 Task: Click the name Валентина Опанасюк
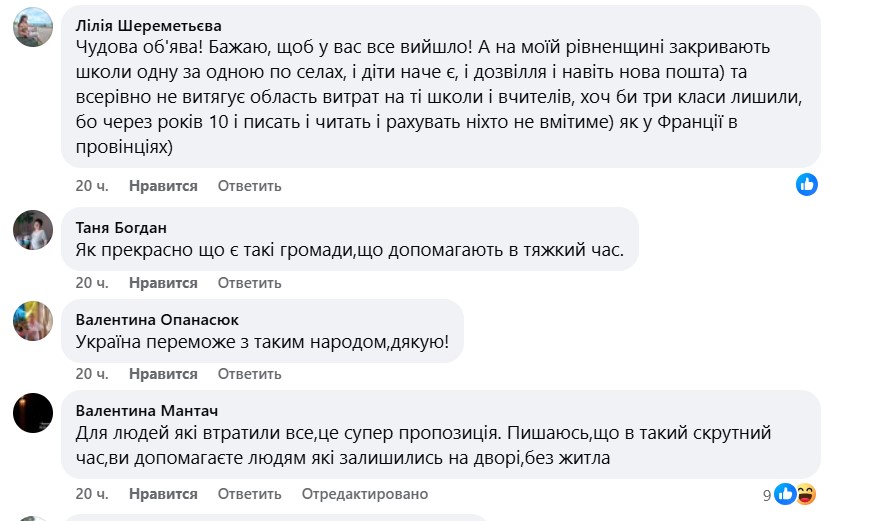tap(157, 319)
